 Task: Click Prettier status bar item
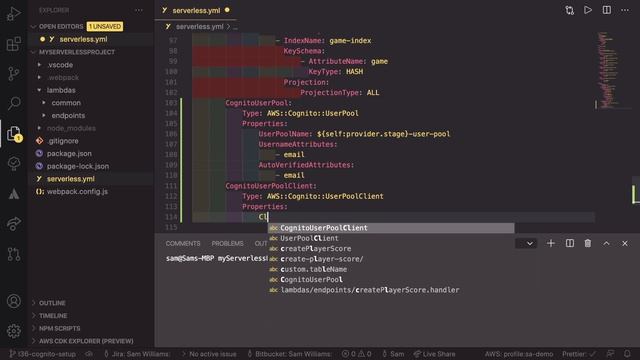(579, 354)
